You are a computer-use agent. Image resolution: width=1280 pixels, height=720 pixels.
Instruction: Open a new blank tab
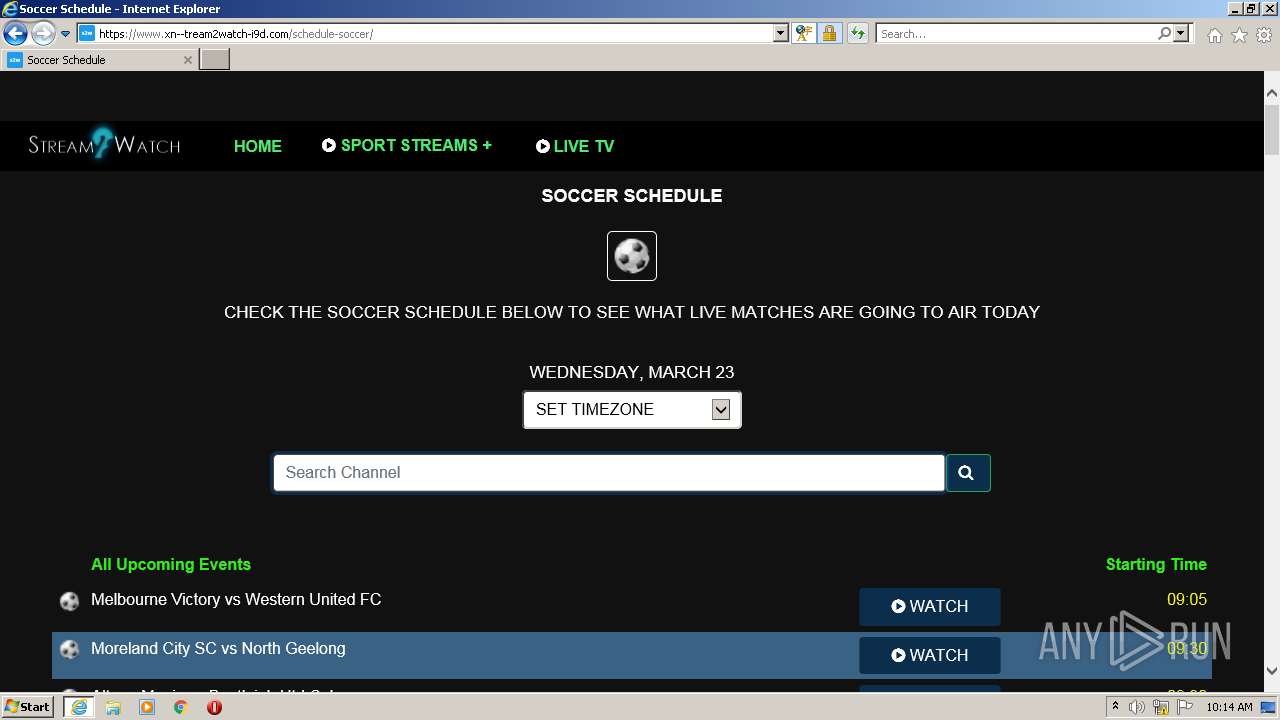point(214,60)
